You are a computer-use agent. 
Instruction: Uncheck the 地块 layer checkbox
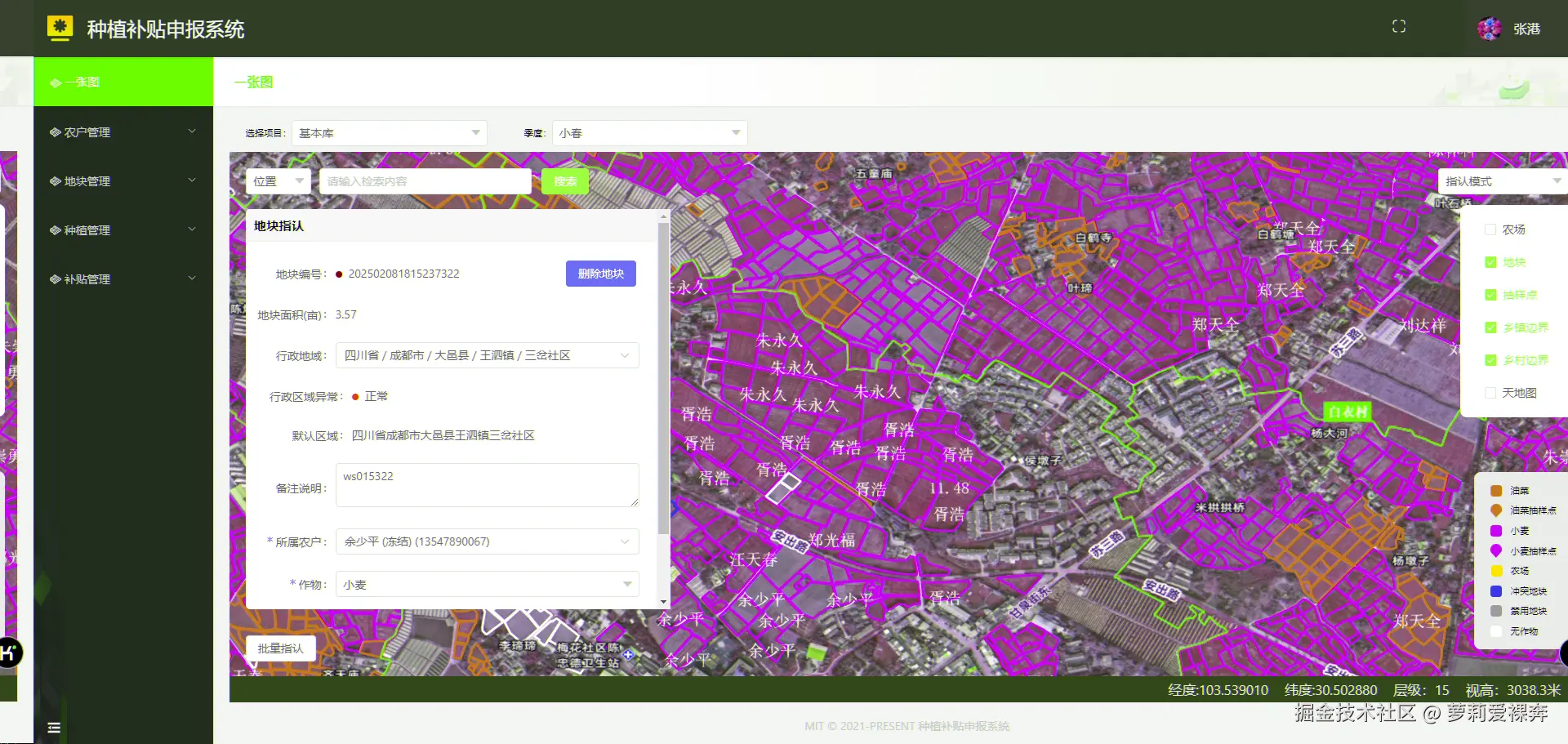point(1490,262)
